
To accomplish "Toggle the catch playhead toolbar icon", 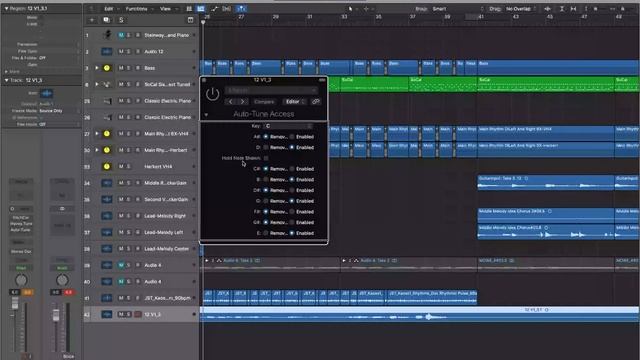I will pyautogui.click(x=241, y=9).
